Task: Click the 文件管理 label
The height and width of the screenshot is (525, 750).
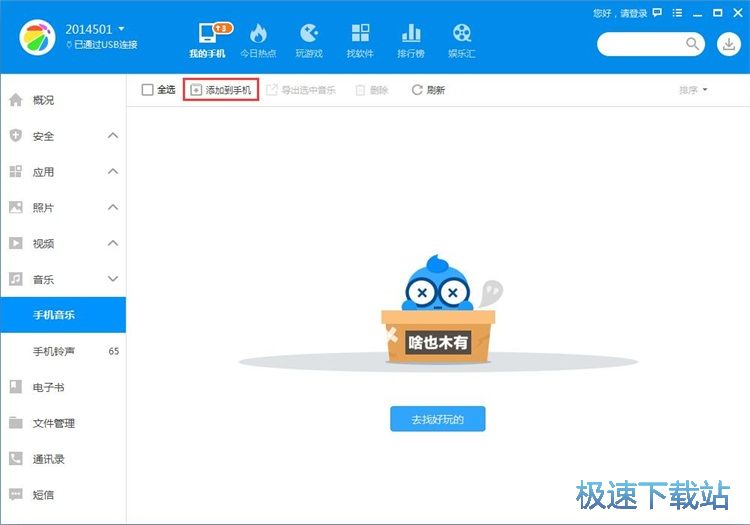Action: pos(54,423)
